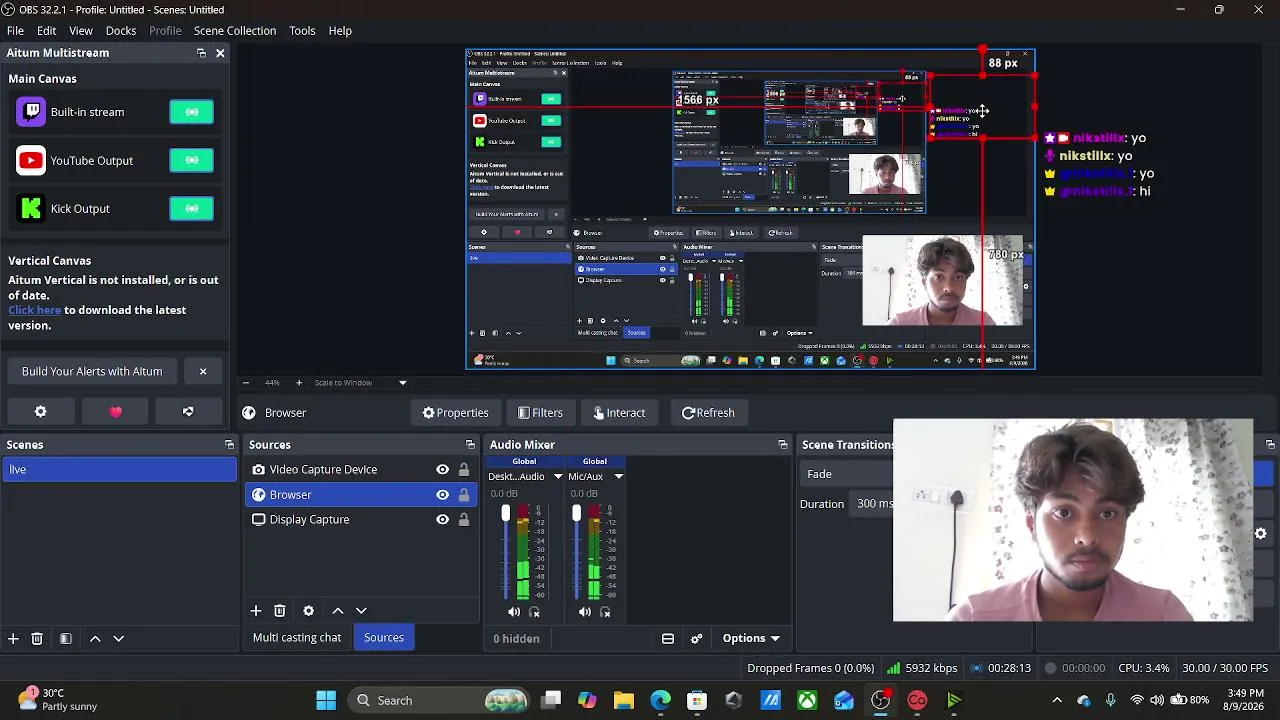Switch to the Sources tab
The height and width of the screenshot is (720, 1280).
(384, 637)
